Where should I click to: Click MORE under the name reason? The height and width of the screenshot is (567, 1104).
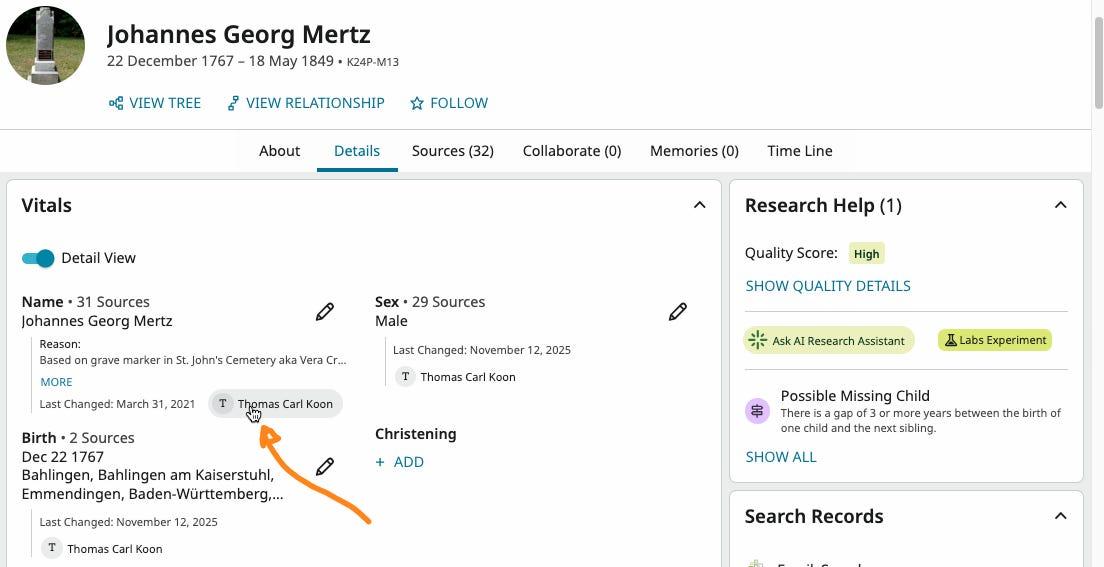point(56,382)
